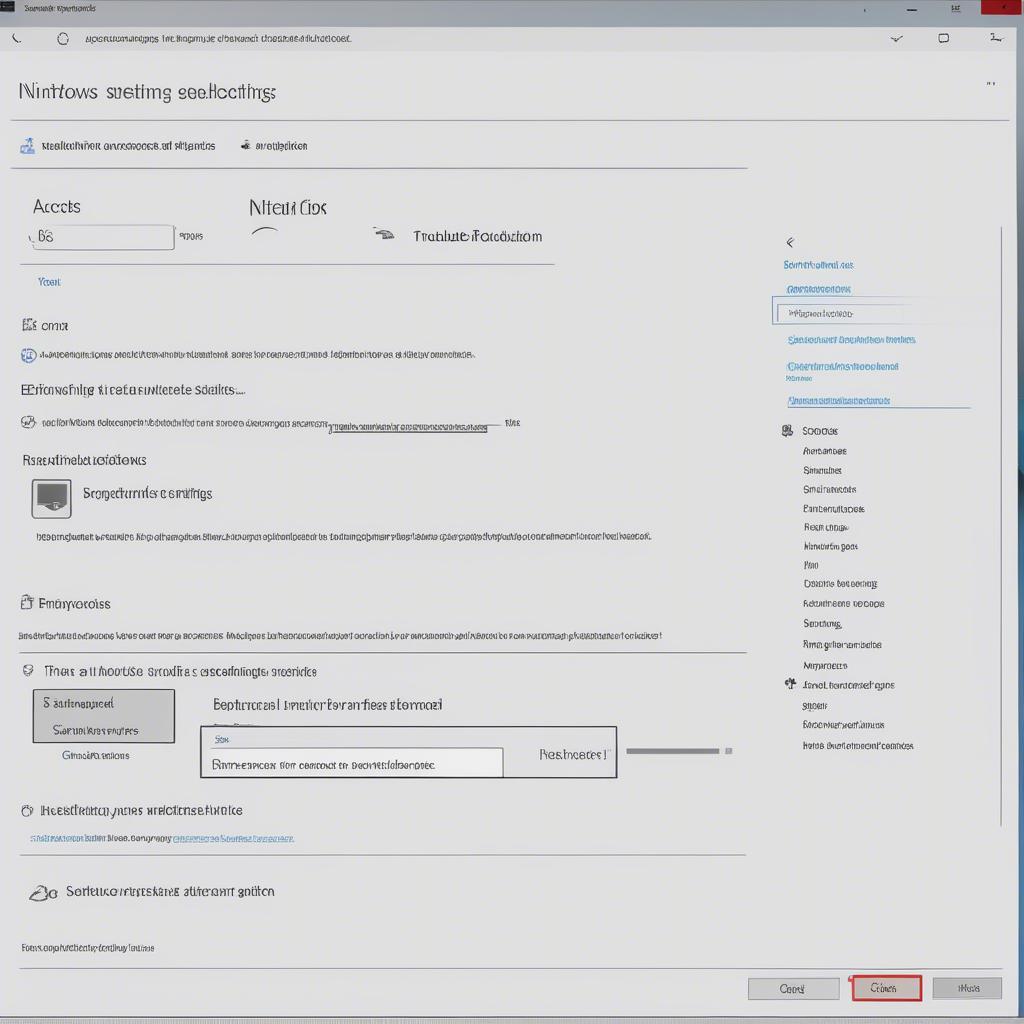
Task: Click the square window icon in top-right toolbar
Action: coord(944,39)
